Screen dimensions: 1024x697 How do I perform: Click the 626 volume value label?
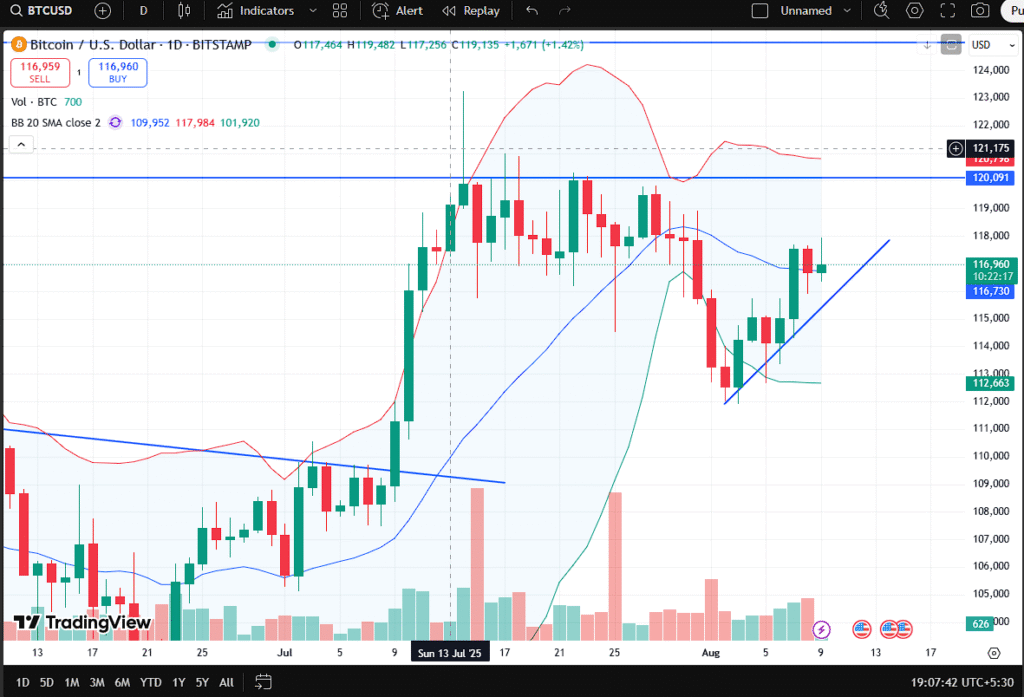(x=980, y=624)
